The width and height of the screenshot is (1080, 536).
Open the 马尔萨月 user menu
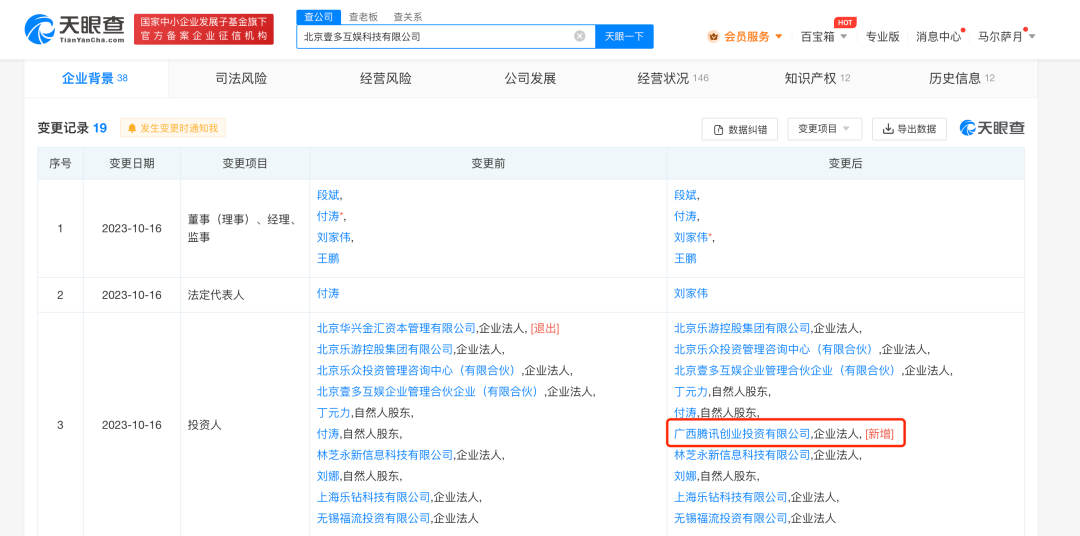click(x=1006, y=37)
